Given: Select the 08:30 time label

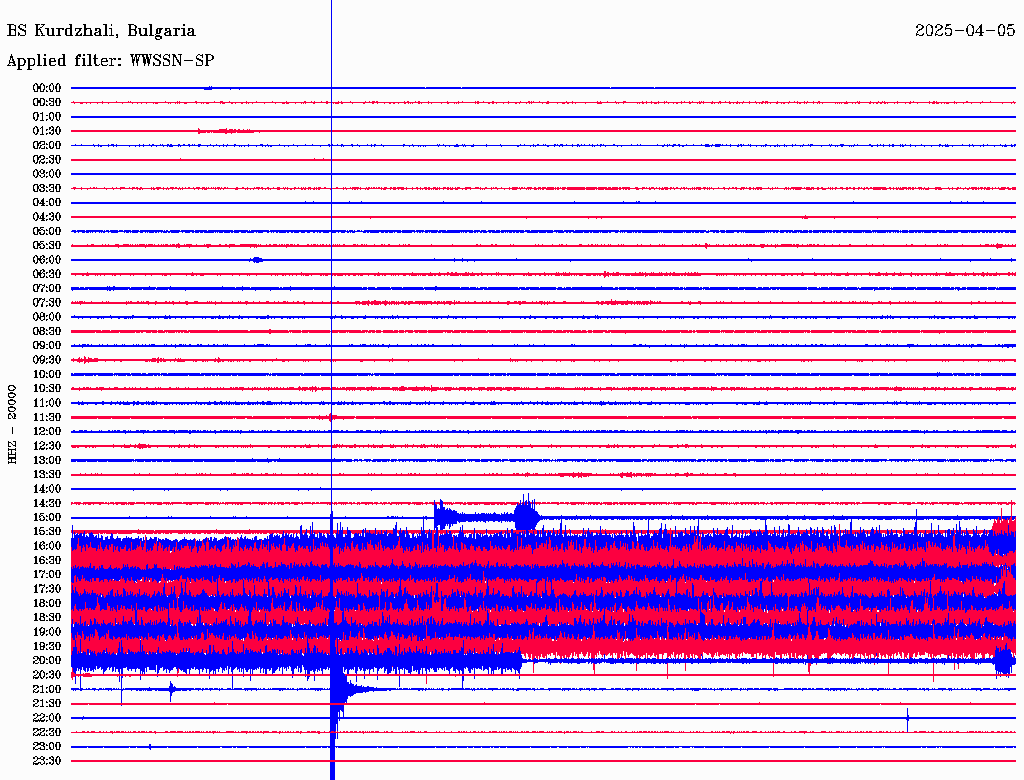Looking at the screenshot, I should tap(47, 332).
